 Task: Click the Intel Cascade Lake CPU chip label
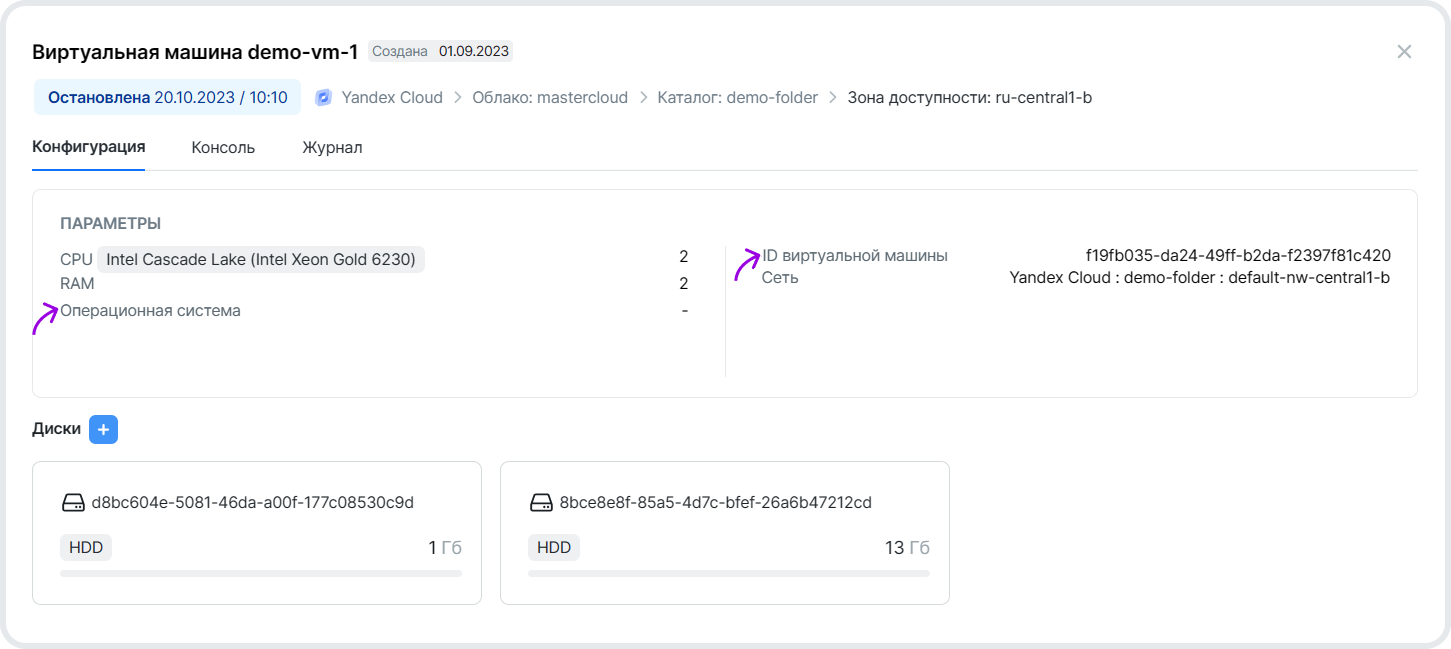tap(261, 260)
